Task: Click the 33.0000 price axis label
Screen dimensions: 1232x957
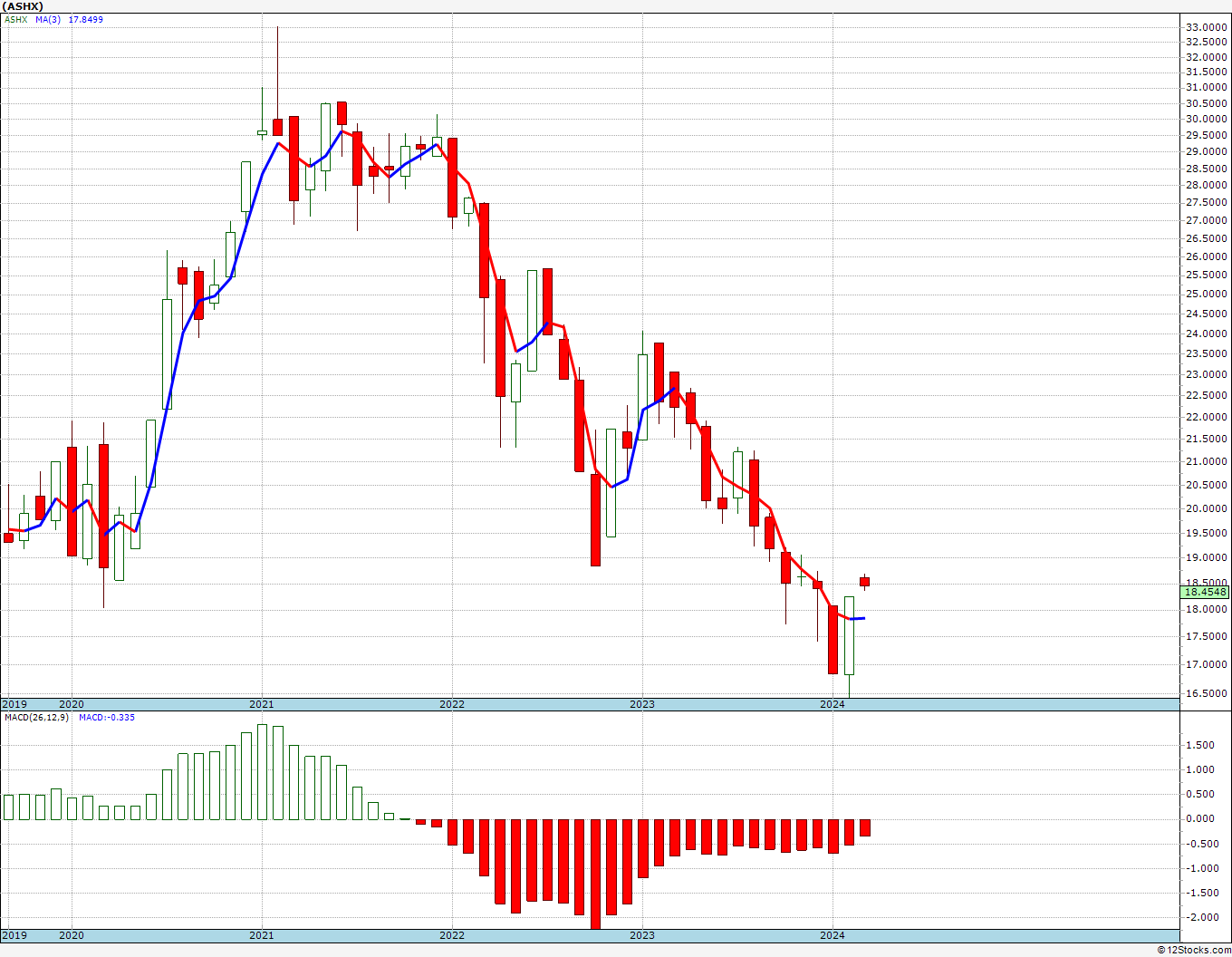Action: [1207, 27]
